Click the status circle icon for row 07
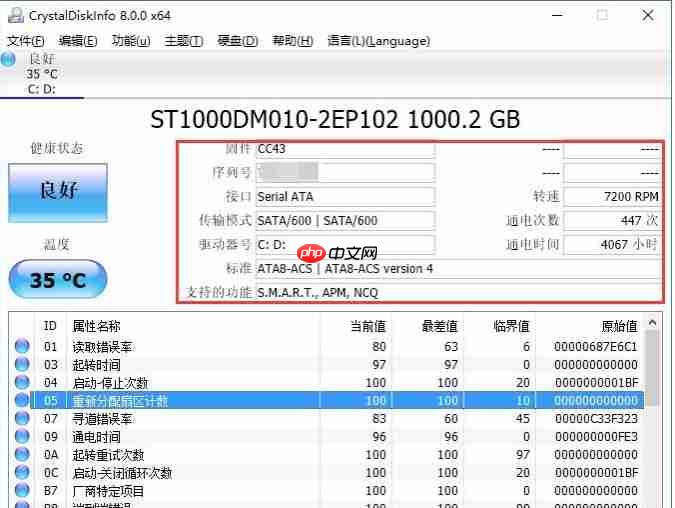 click(x=22, y=418)
